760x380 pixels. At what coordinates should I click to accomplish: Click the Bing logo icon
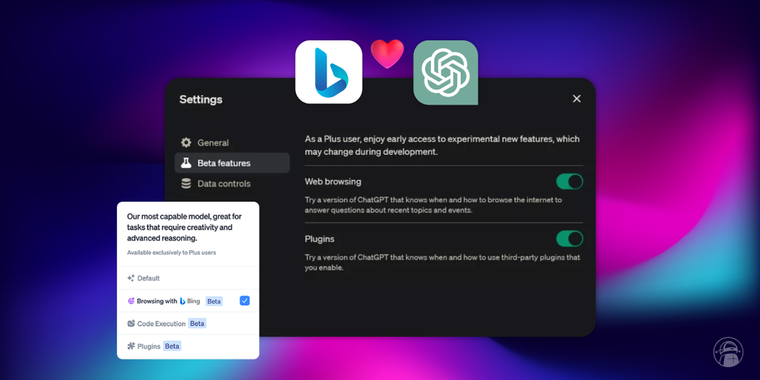point(329,72)
